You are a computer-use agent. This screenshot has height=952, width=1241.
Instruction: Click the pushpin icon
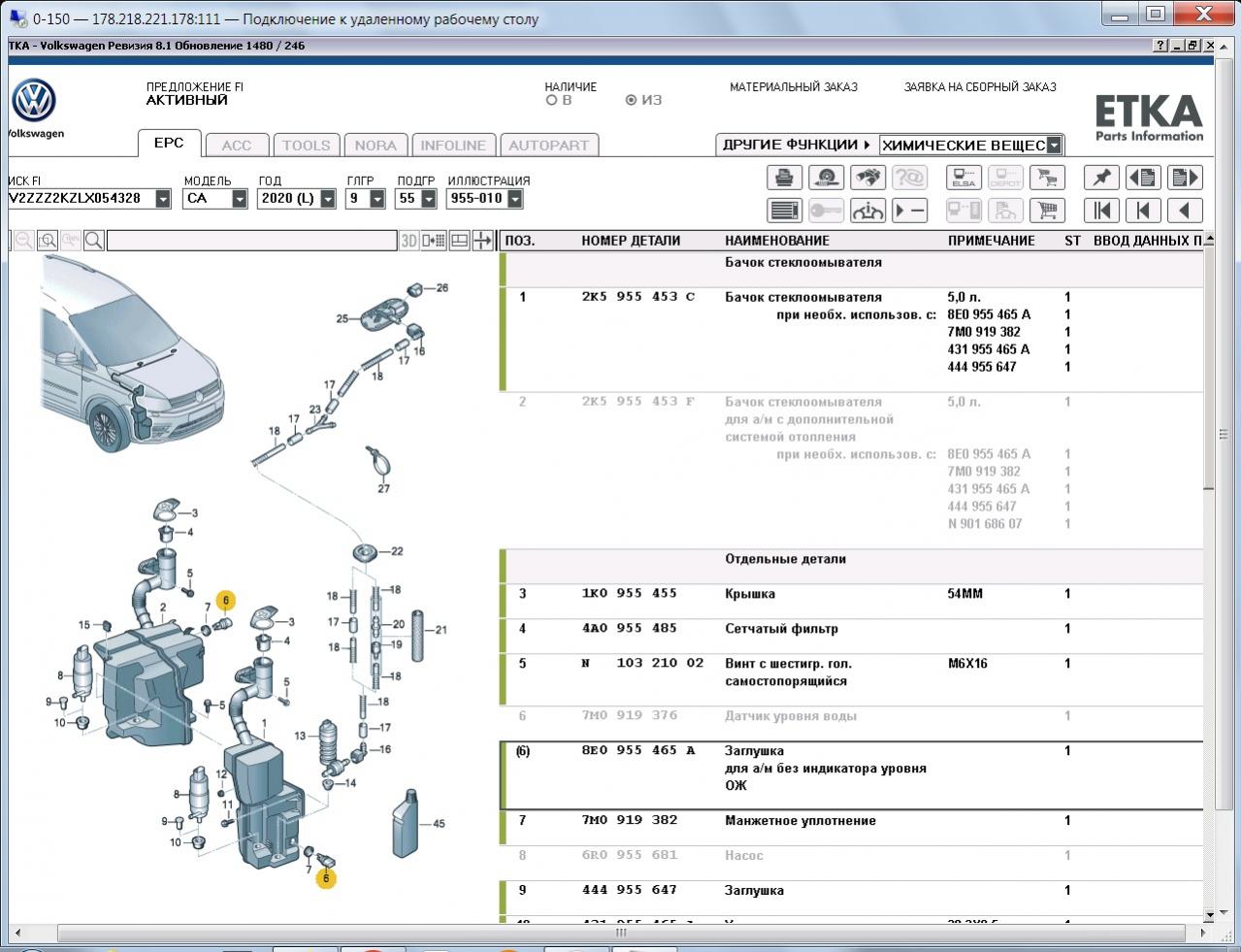[1101, 178]
